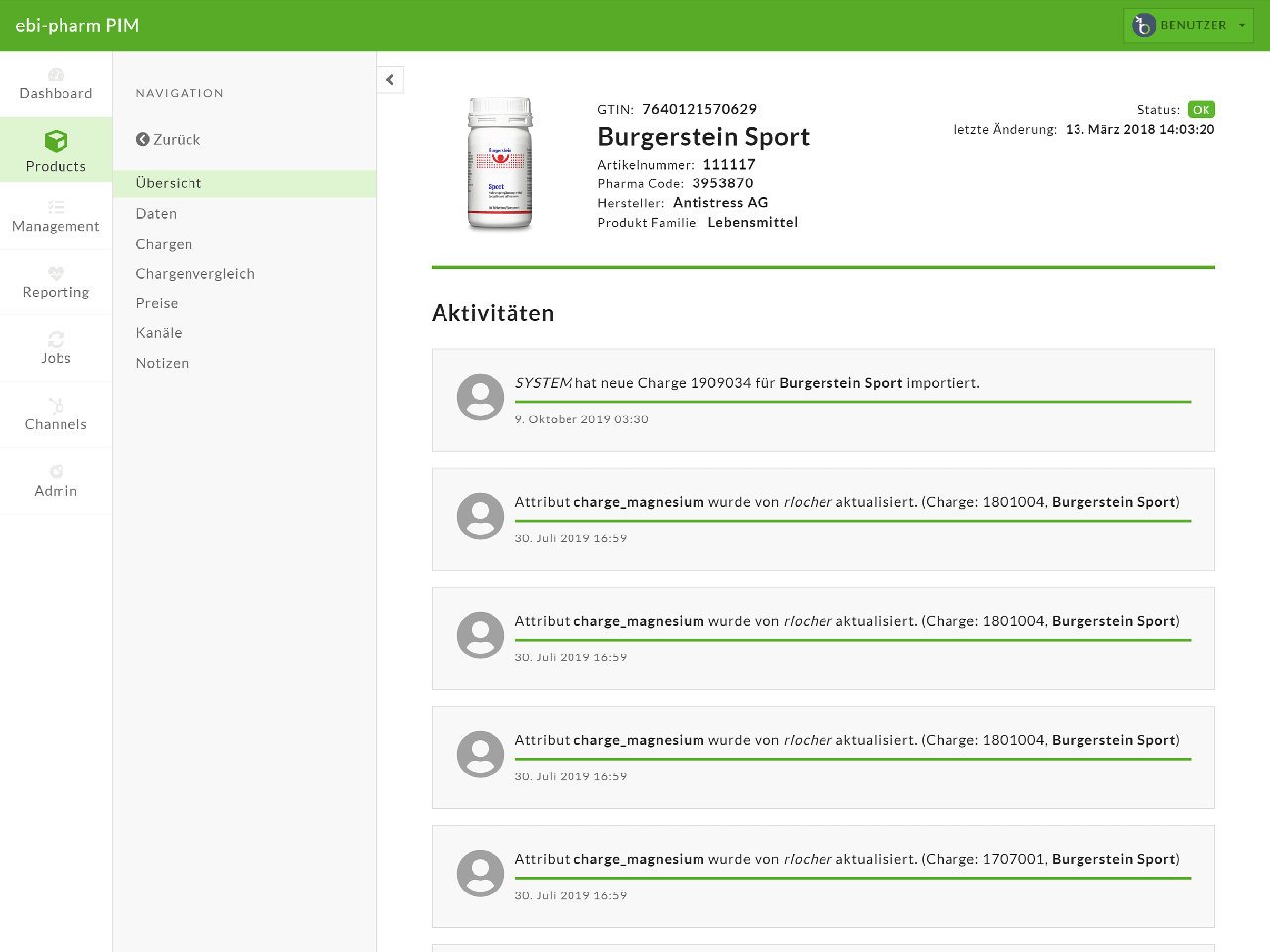Image resolution: width=1270 pixels, height=952 pixels.
Task: Click the Zurück back arrow icon
Action: click(143, 140)
